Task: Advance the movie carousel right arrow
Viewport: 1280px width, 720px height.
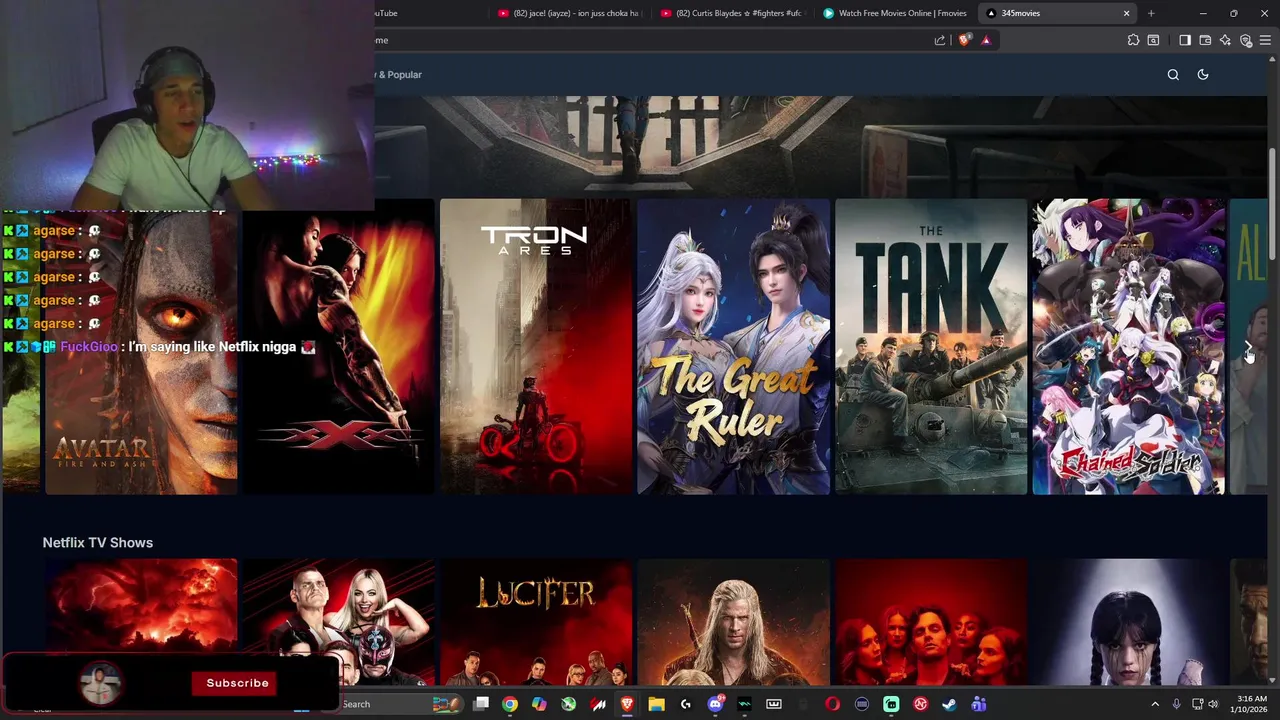Action: [x=1248, y=347]
